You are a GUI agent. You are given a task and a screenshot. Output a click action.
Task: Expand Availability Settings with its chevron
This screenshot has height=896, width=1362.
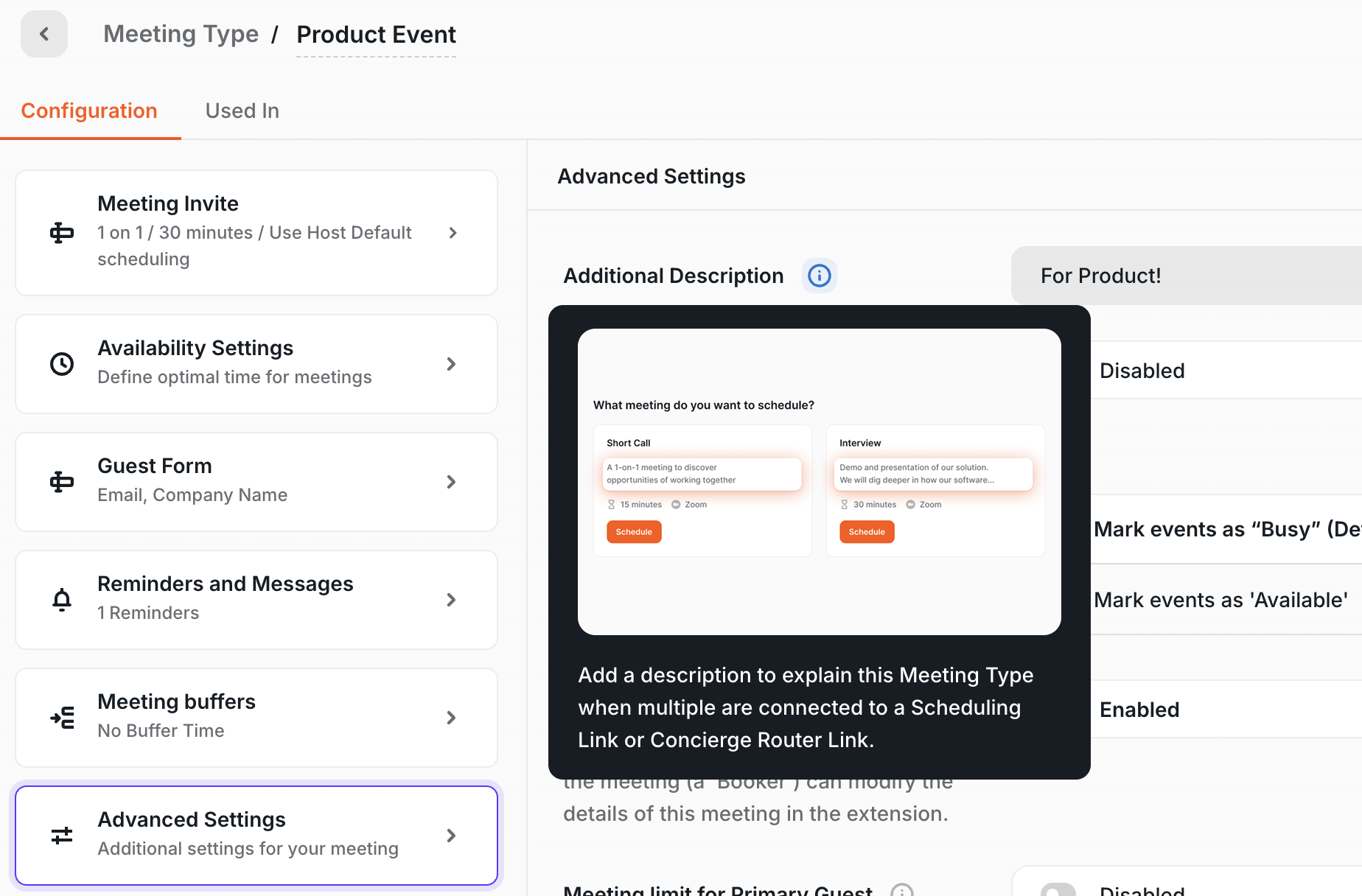tap(451, 364)
